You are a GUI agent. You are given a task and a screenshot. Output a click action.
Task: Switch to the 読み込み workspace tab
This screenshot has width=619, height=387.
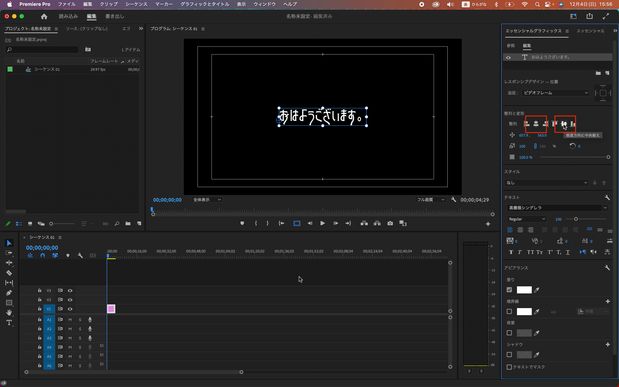point(68,16)
